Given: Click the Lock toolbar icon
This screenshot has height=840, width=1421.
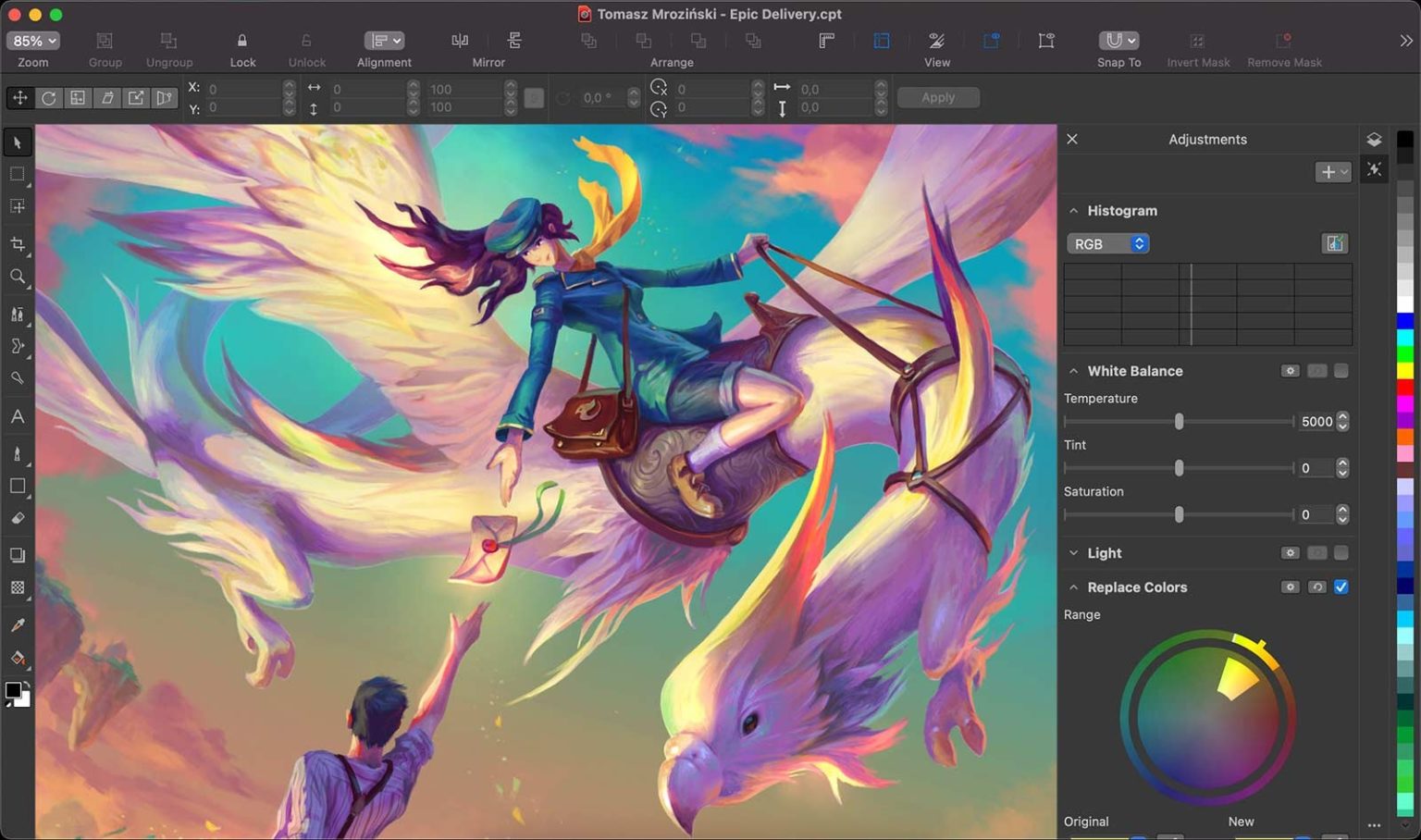Looking at the screenshot, I should [x=242, y=40].
